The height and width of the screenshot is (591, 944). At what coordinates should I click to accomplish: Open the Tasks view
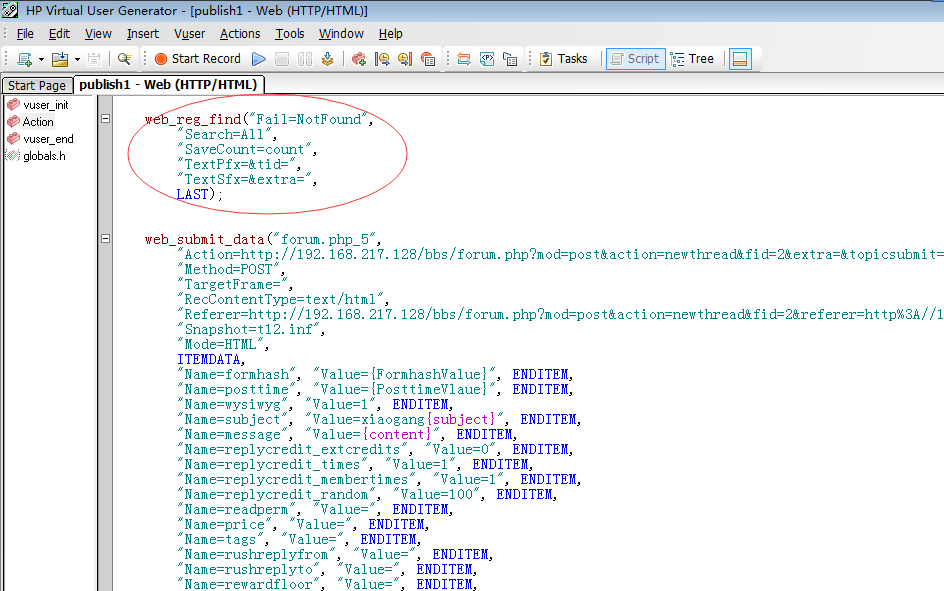[x=564, y=59]
